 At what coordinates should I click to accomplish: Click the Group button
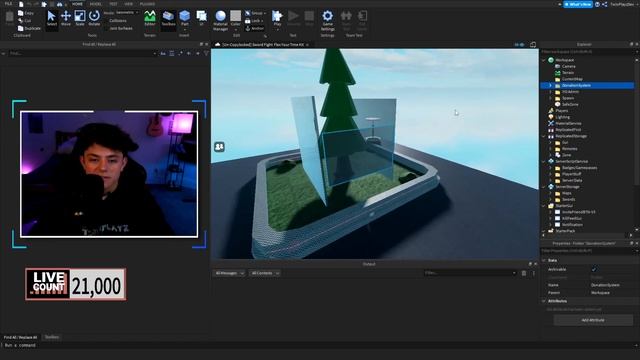pyautogui.click(x=256, y=13)
